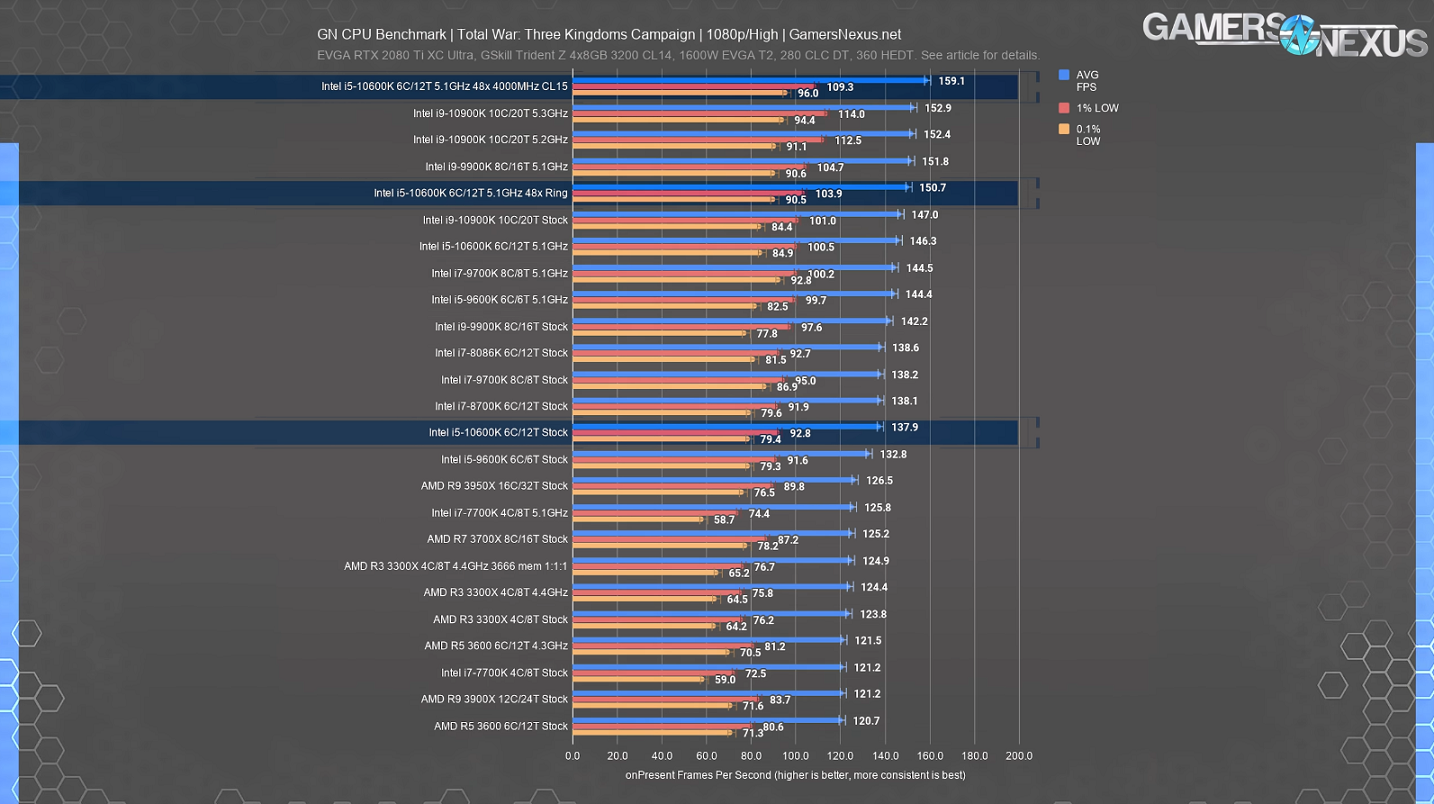
Task: Click the red 1% LOW legend swatch
Action: tap(1064, 108)
